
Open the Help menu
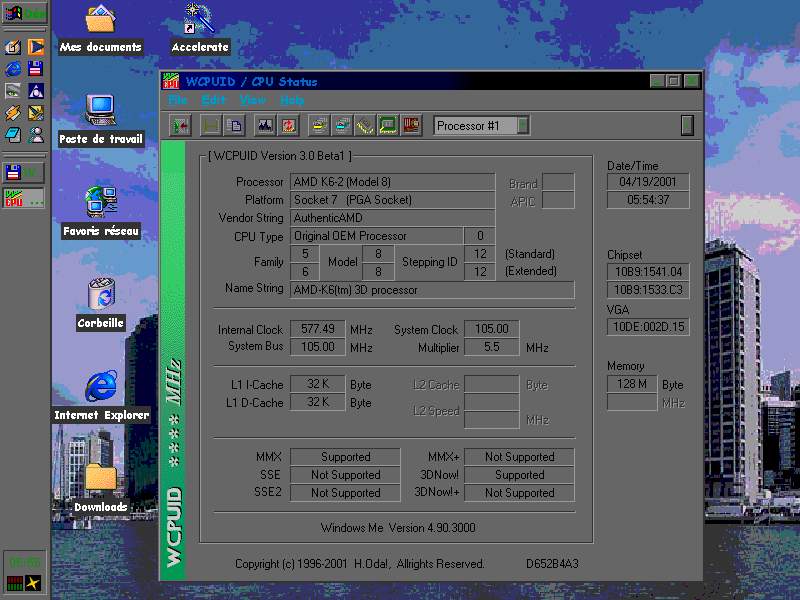click(292, 100)
